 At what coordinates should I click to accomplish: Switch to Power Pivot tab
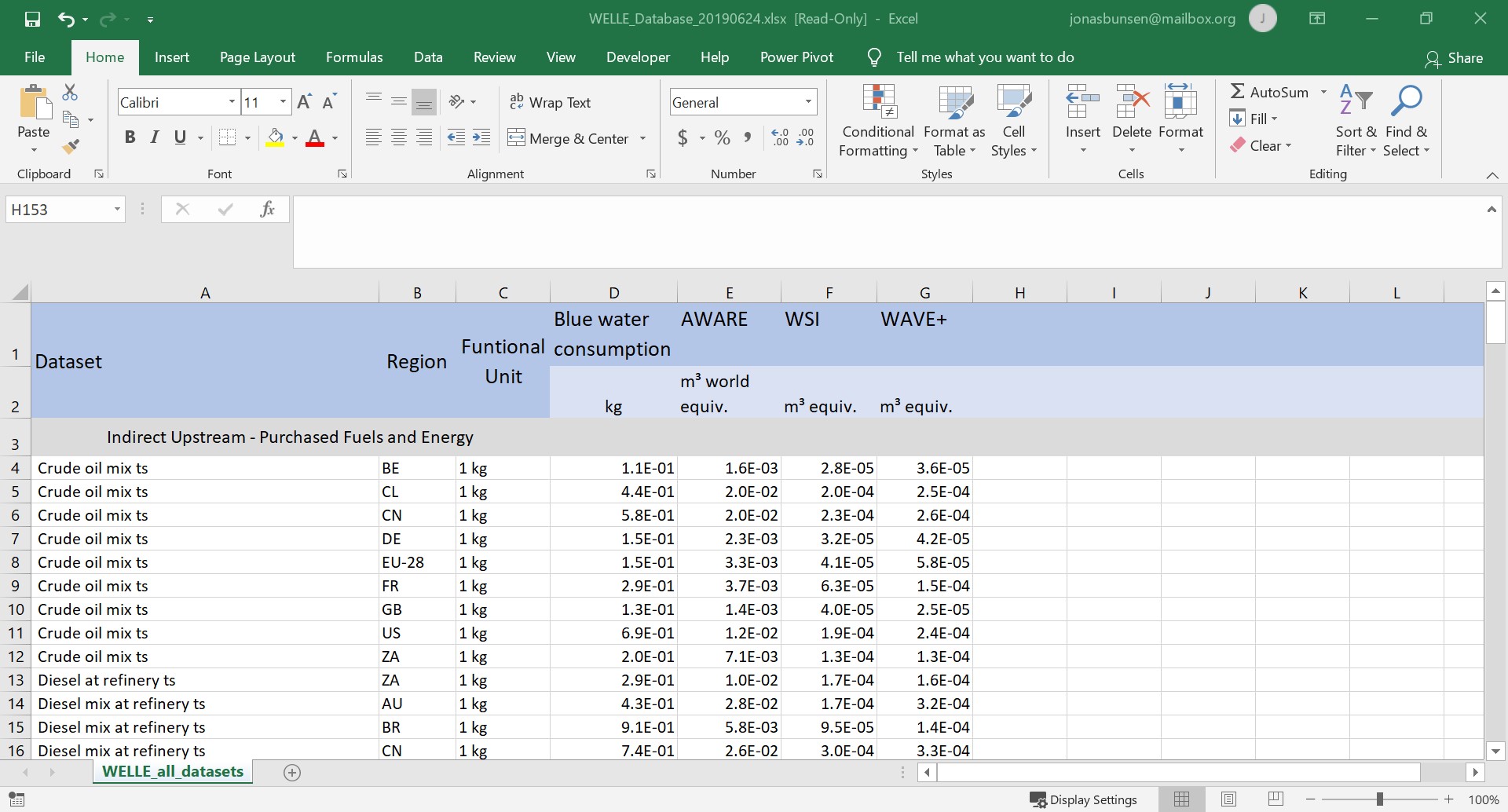pyautogui.click(x=796, y=57)
